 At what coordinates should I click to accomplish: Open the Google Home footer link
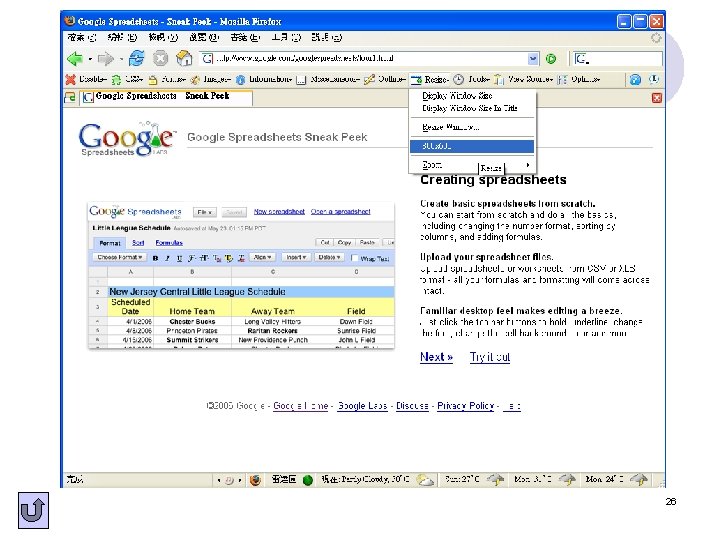pos(300,406)
